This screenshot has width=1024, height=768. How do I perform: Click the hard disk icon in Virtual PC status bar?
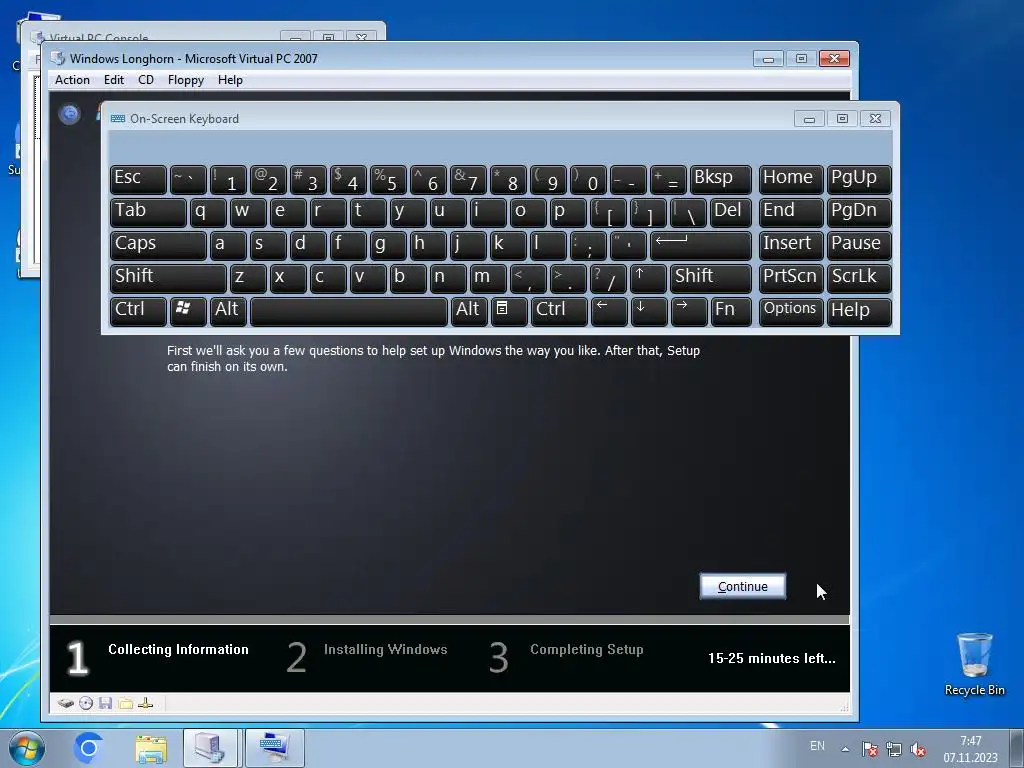65,703
